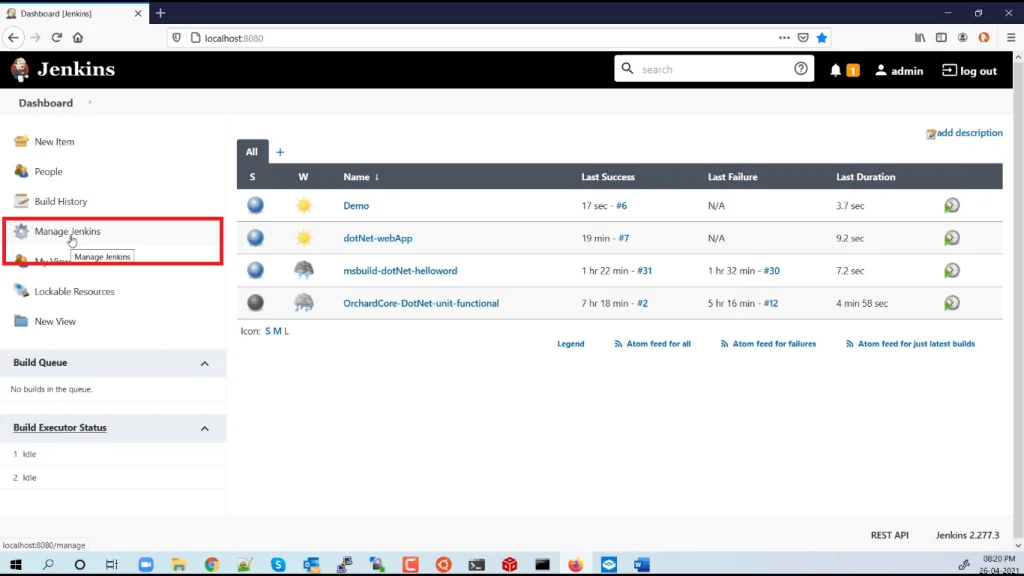Screen dimensions: 1024x576
Task: Collapse the Build Executor Status panel
Action: (x=204, y=429)
